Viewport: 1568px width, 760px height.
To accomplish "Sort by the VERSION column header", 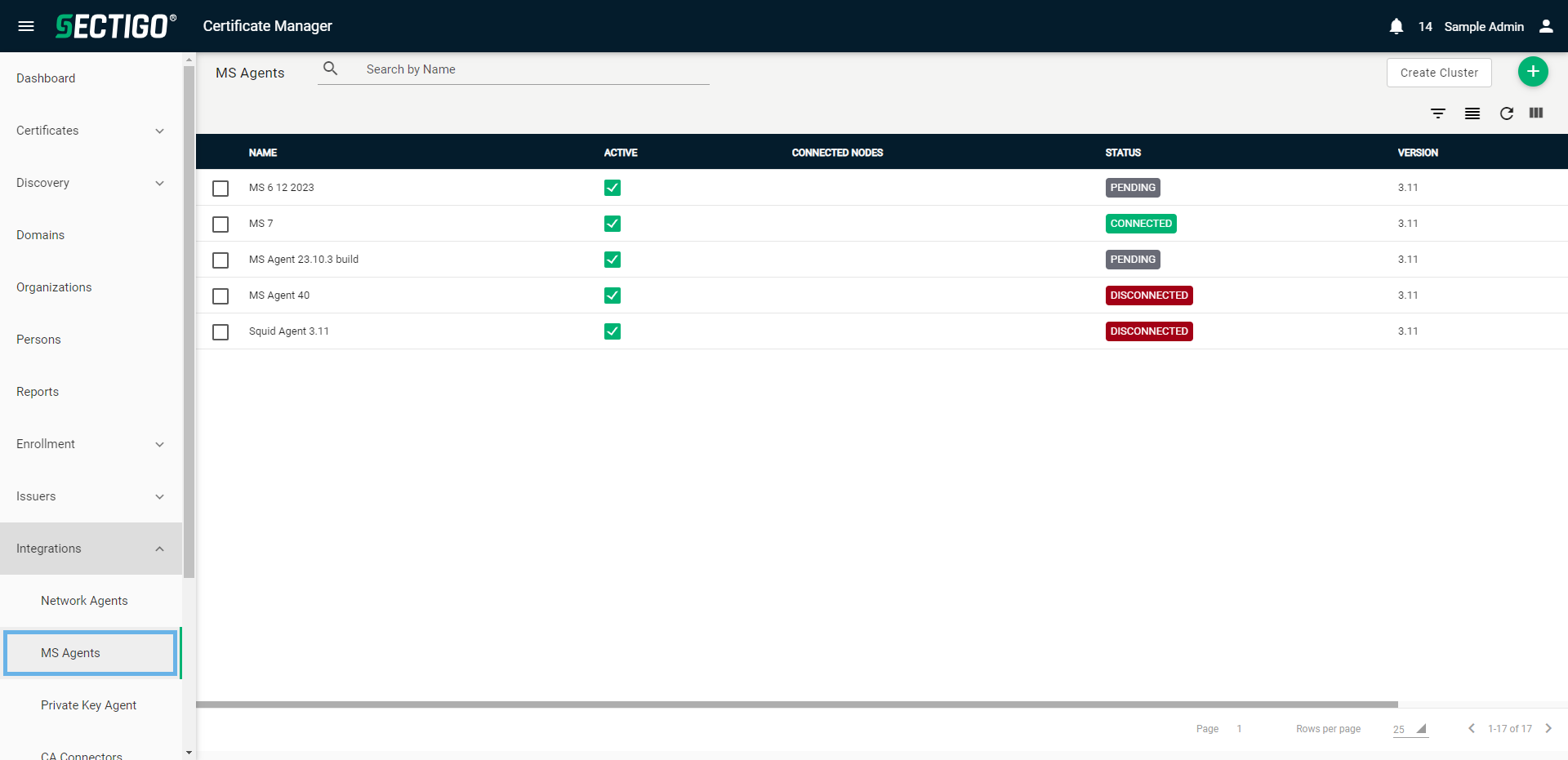I will point(1418,153).
